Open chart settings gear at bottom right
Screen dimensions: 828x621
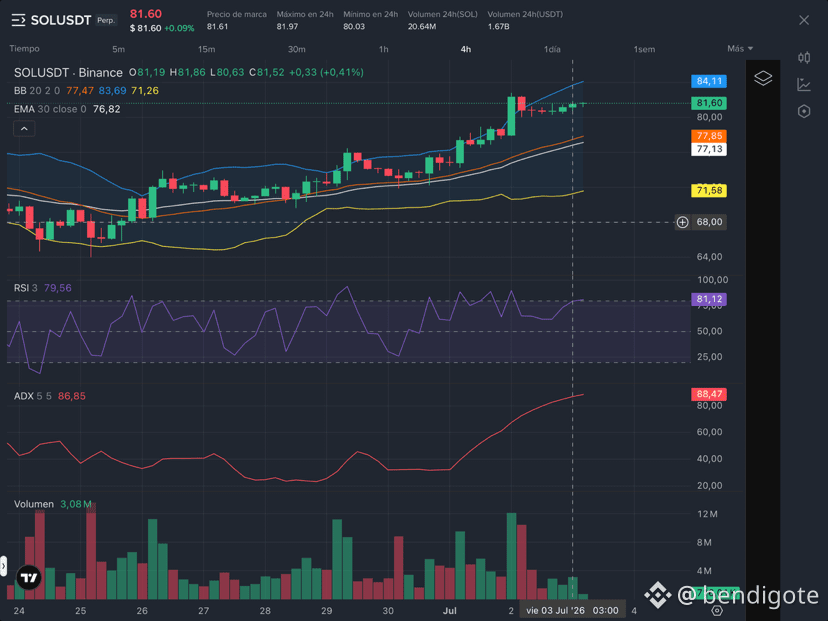[x=717, y=610]
